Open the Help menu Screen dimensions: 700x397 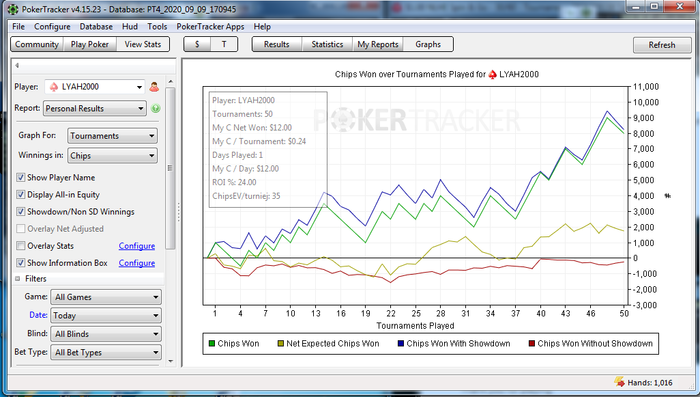tap(262, 26)
